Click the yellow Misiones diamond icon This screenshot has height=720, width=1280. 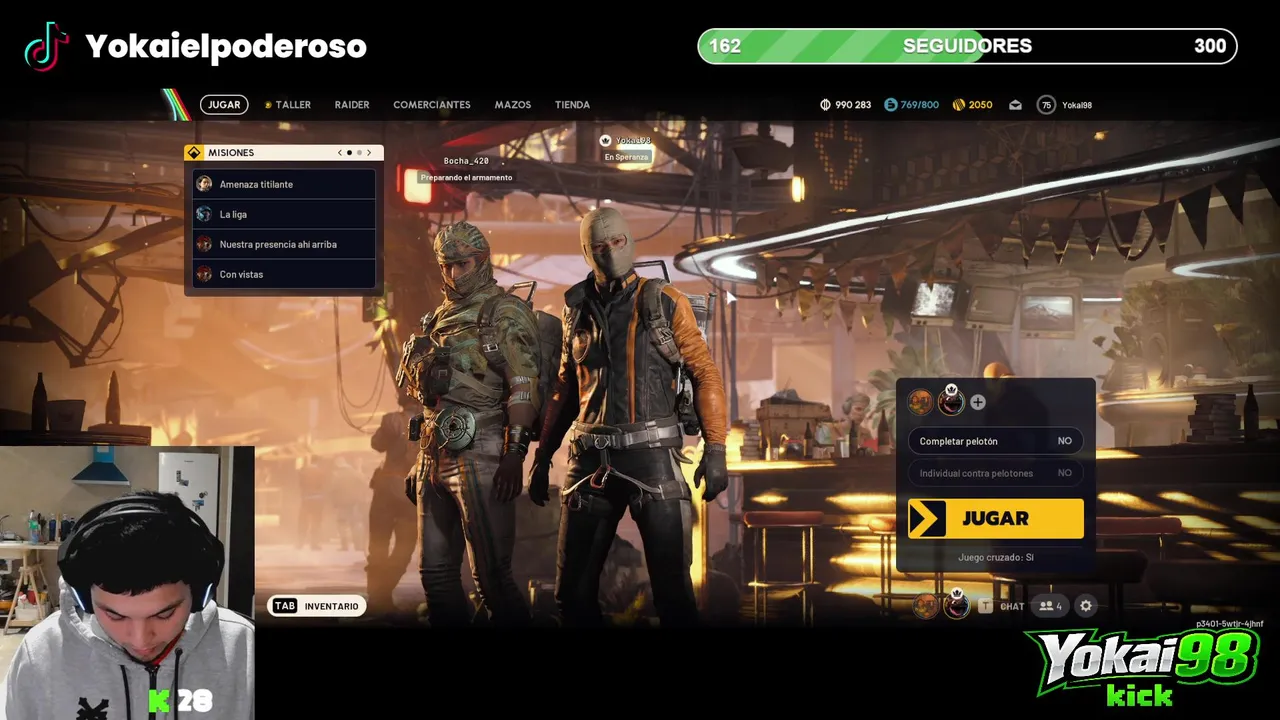tap(194, 153)
